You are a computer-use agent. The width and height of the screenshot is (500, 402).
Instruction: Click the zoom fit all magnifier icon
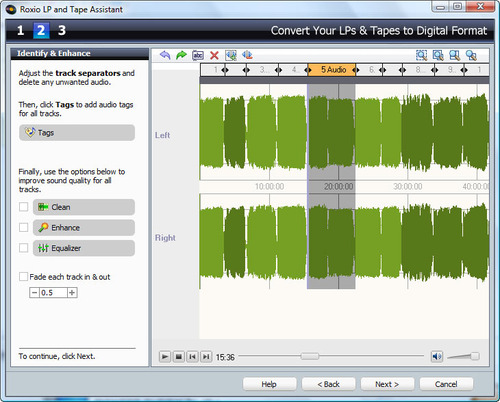point(471,55)
